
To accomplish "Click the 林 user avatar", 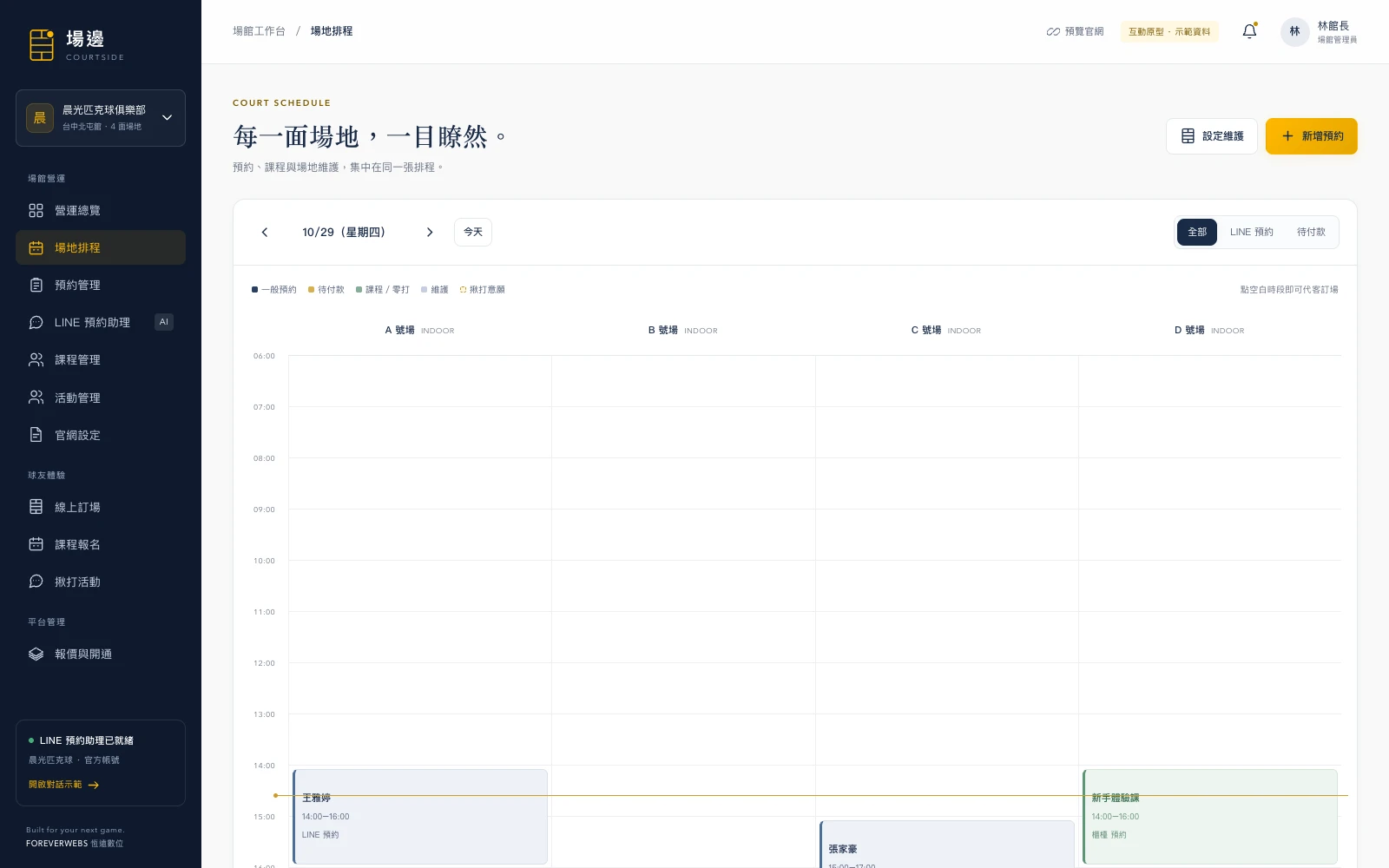I will pos(1294,31).
